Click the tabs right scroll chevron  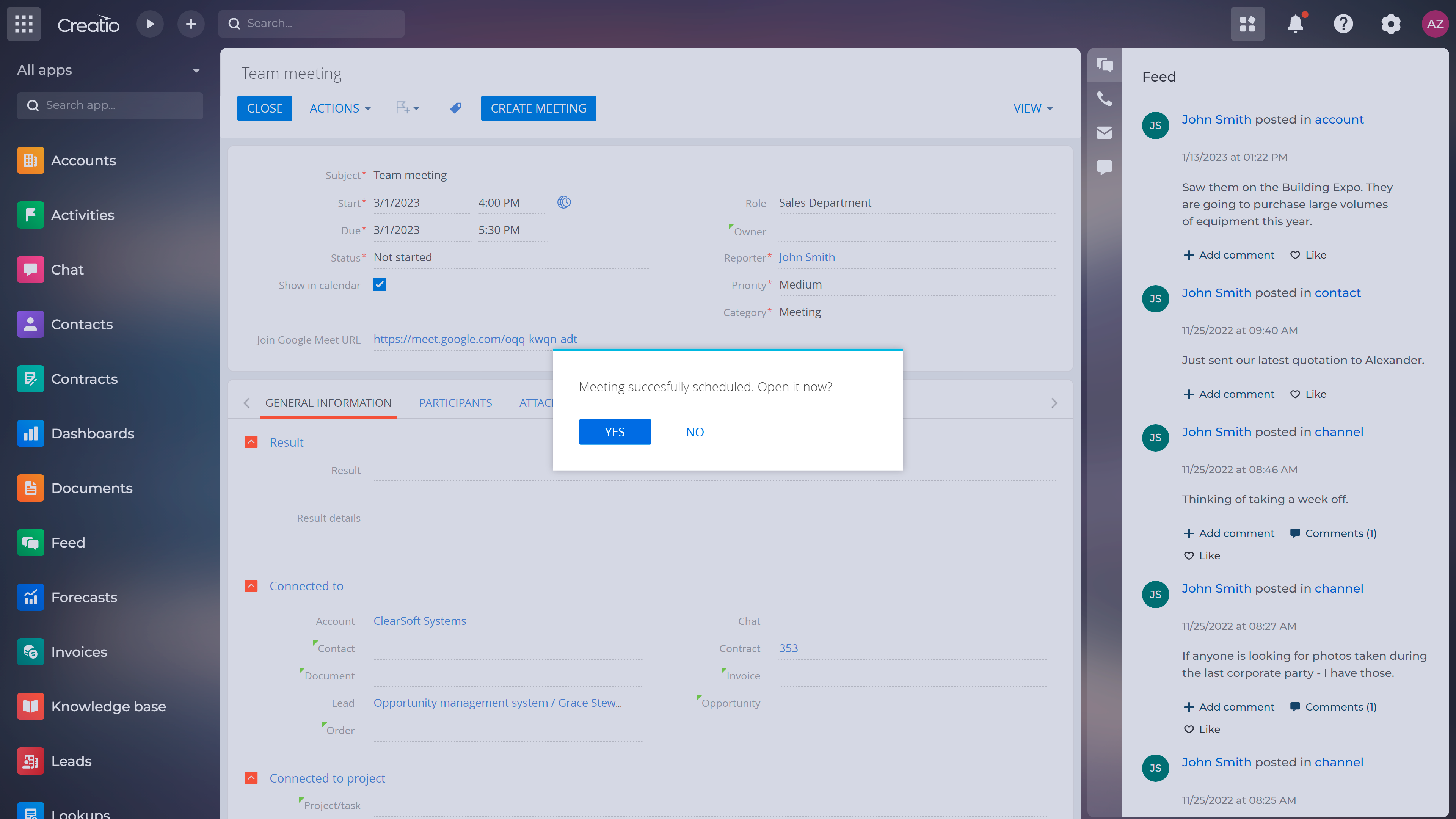[1054, 403]
